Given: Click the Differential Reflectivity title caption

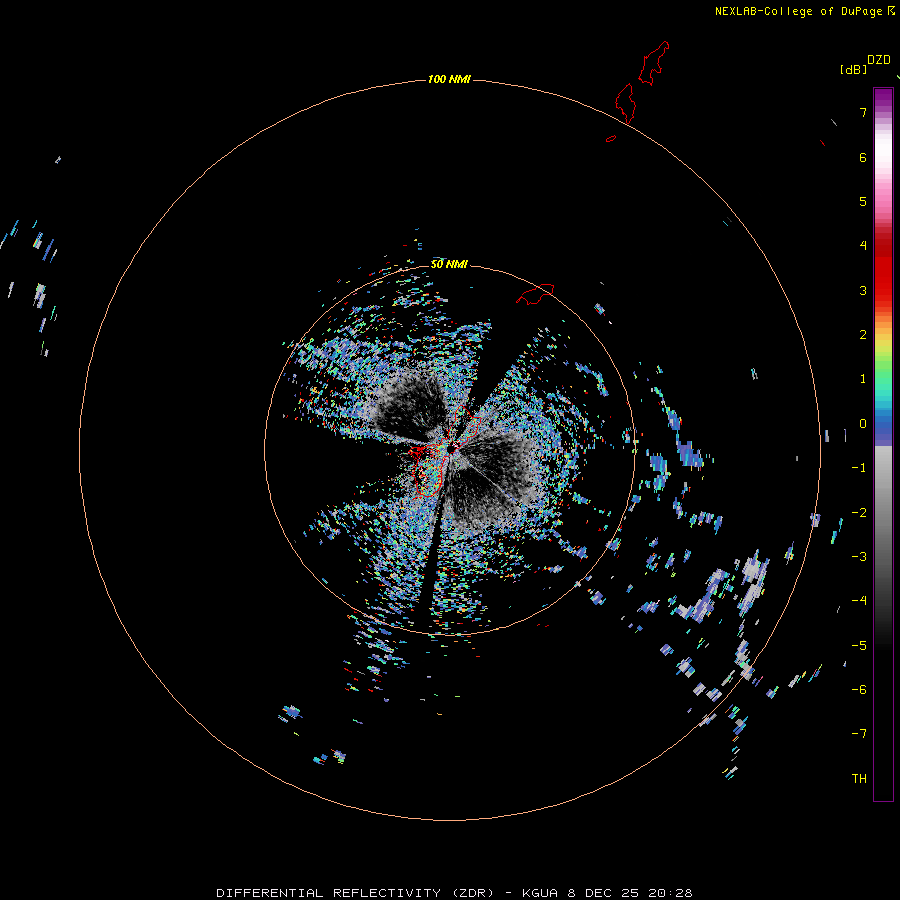Looking at the screenshot, I should pos(454,893).
